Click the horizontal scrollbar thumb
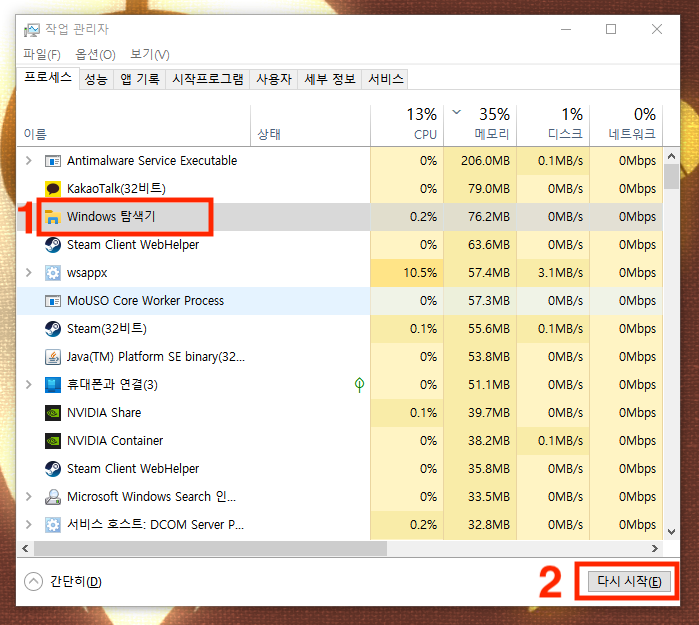 click(210, 548)
